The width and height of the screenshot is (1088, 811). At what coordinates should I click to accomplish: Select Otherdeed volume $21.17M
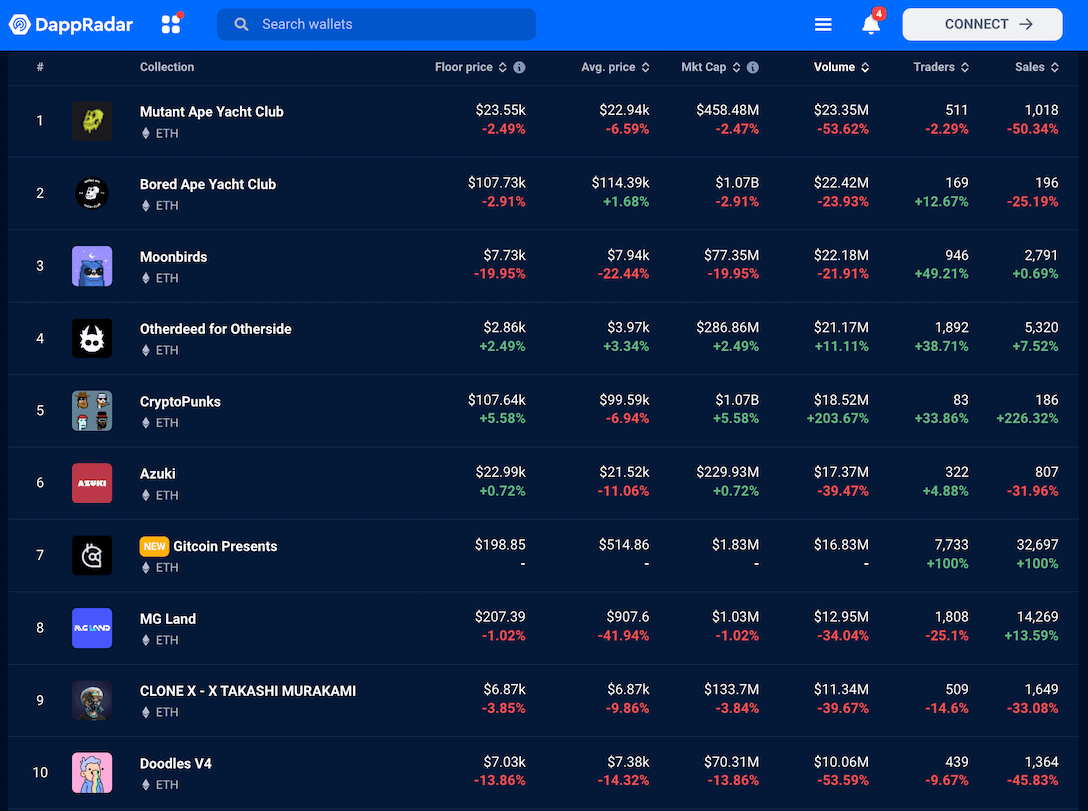tap(841, 327)
